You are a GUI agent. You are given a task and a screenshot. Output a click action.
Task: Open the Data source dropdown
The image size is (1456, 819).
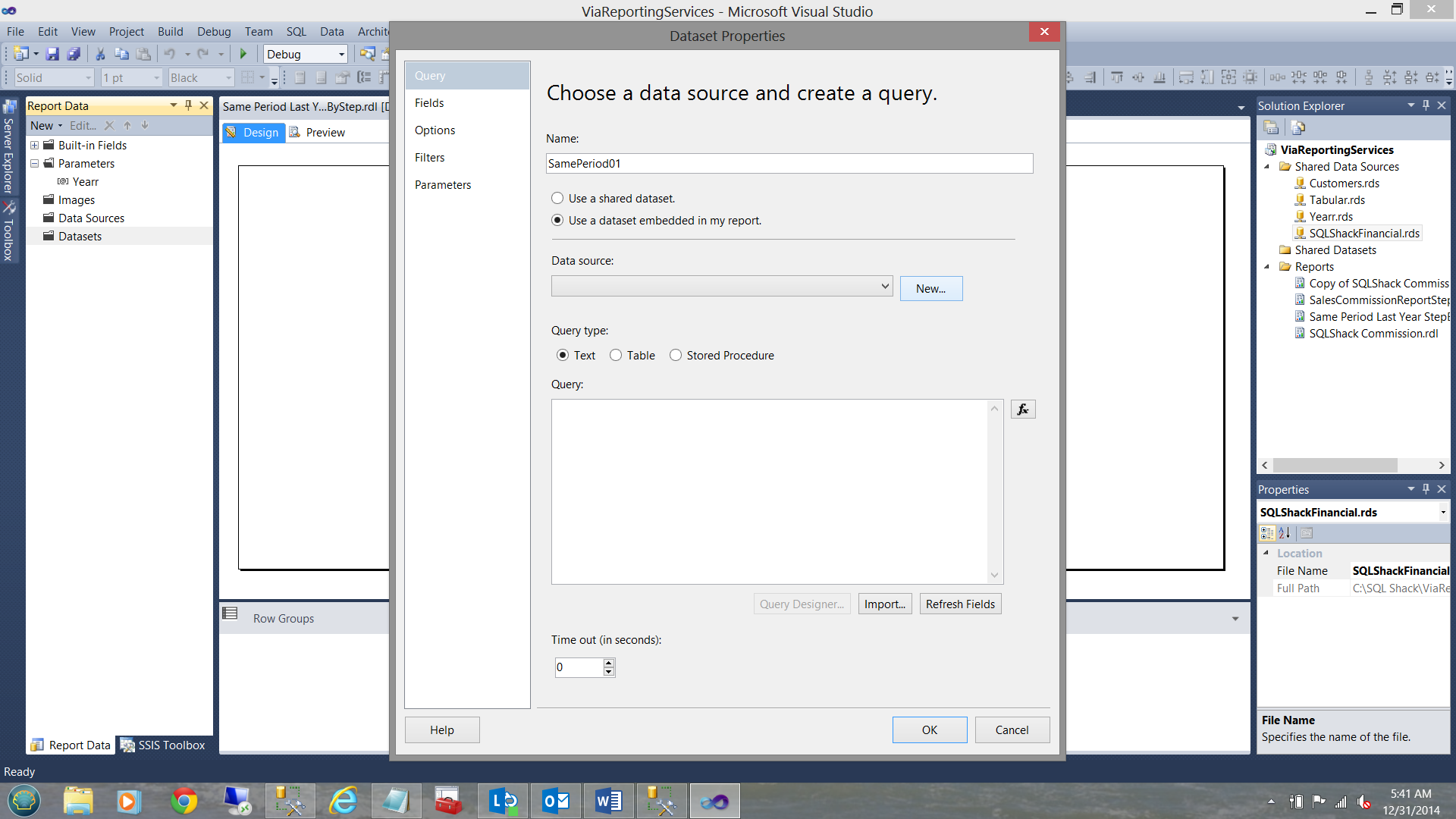click(x=884, y=286)
